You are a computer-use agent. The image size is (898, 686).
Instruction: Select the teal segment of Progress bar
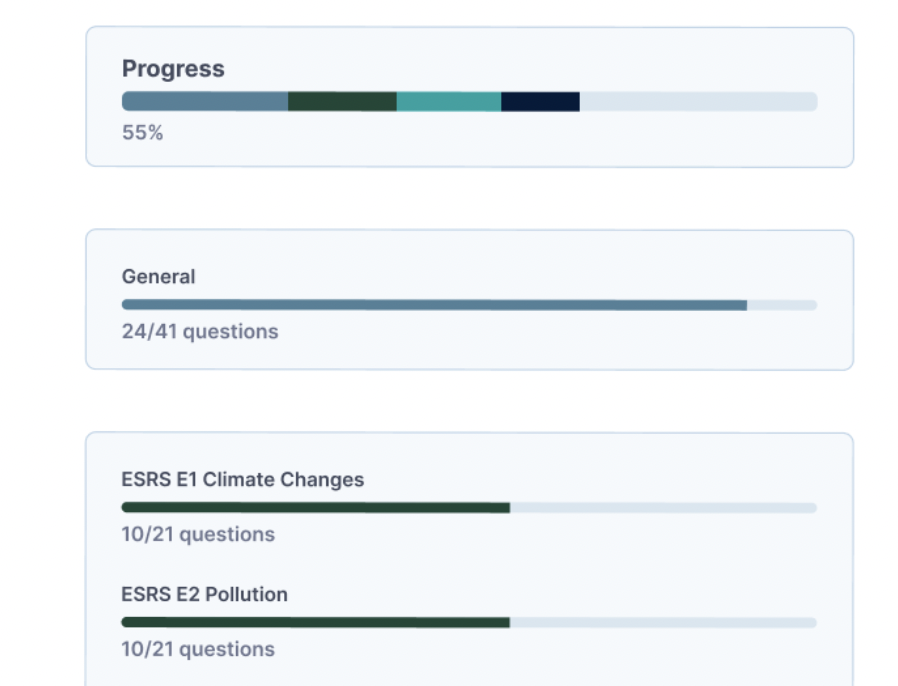click(x=449, y=102)
